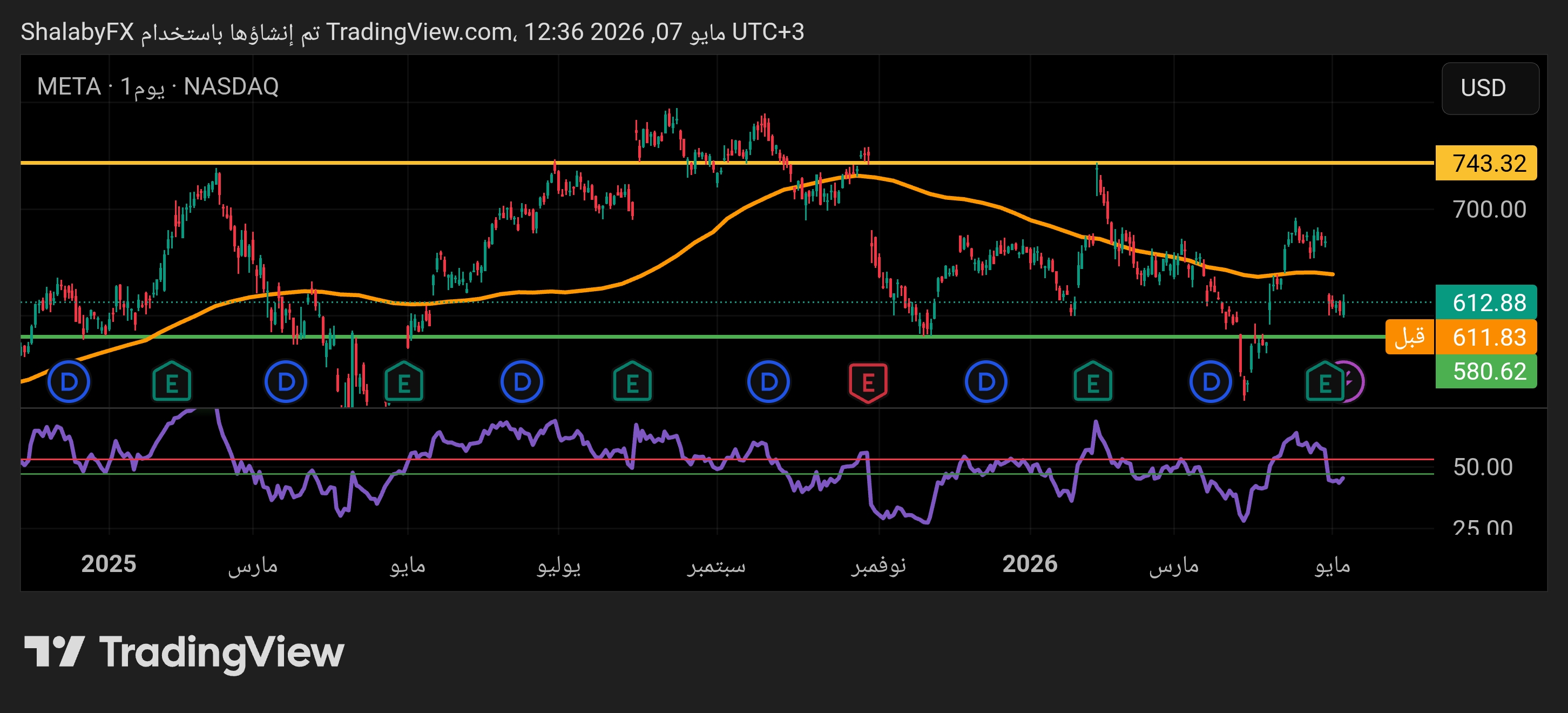Viewport: 1568px width, 713px height.
Task: Click the dividend D marker for December 2025
Action: (x=985, y=382)
